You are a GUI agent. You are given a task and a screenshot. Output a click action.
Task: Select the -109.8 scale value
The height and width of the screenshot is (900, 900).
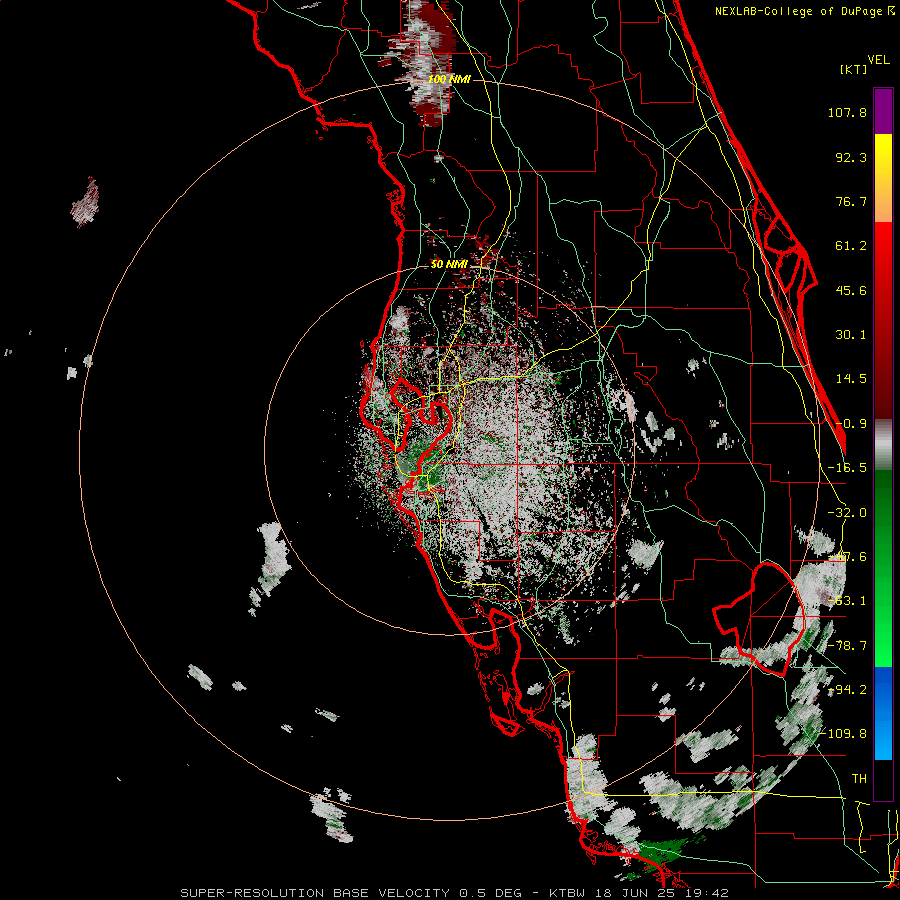click(843, 734)
